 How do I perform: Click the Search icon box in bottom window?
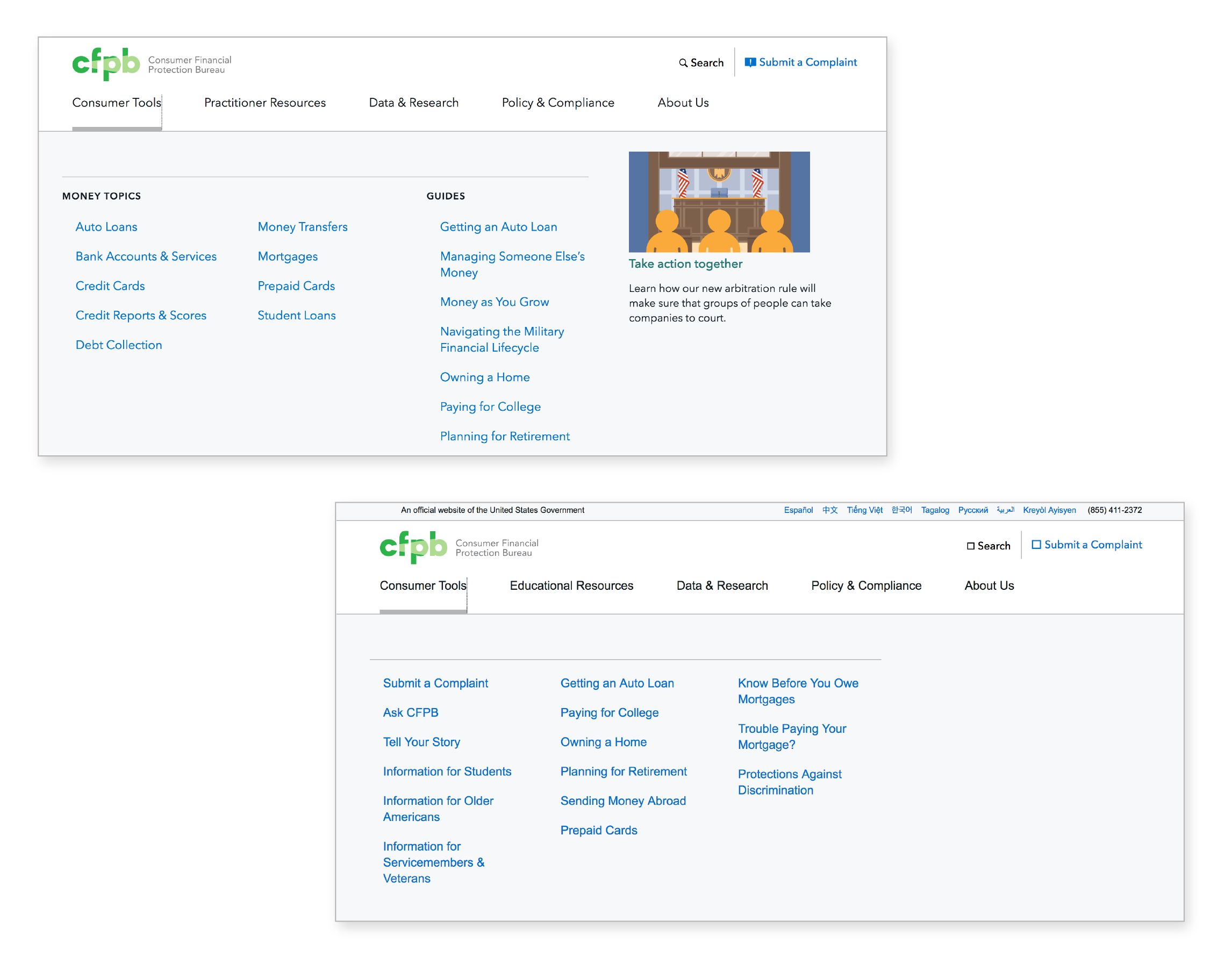coord(971,546)
